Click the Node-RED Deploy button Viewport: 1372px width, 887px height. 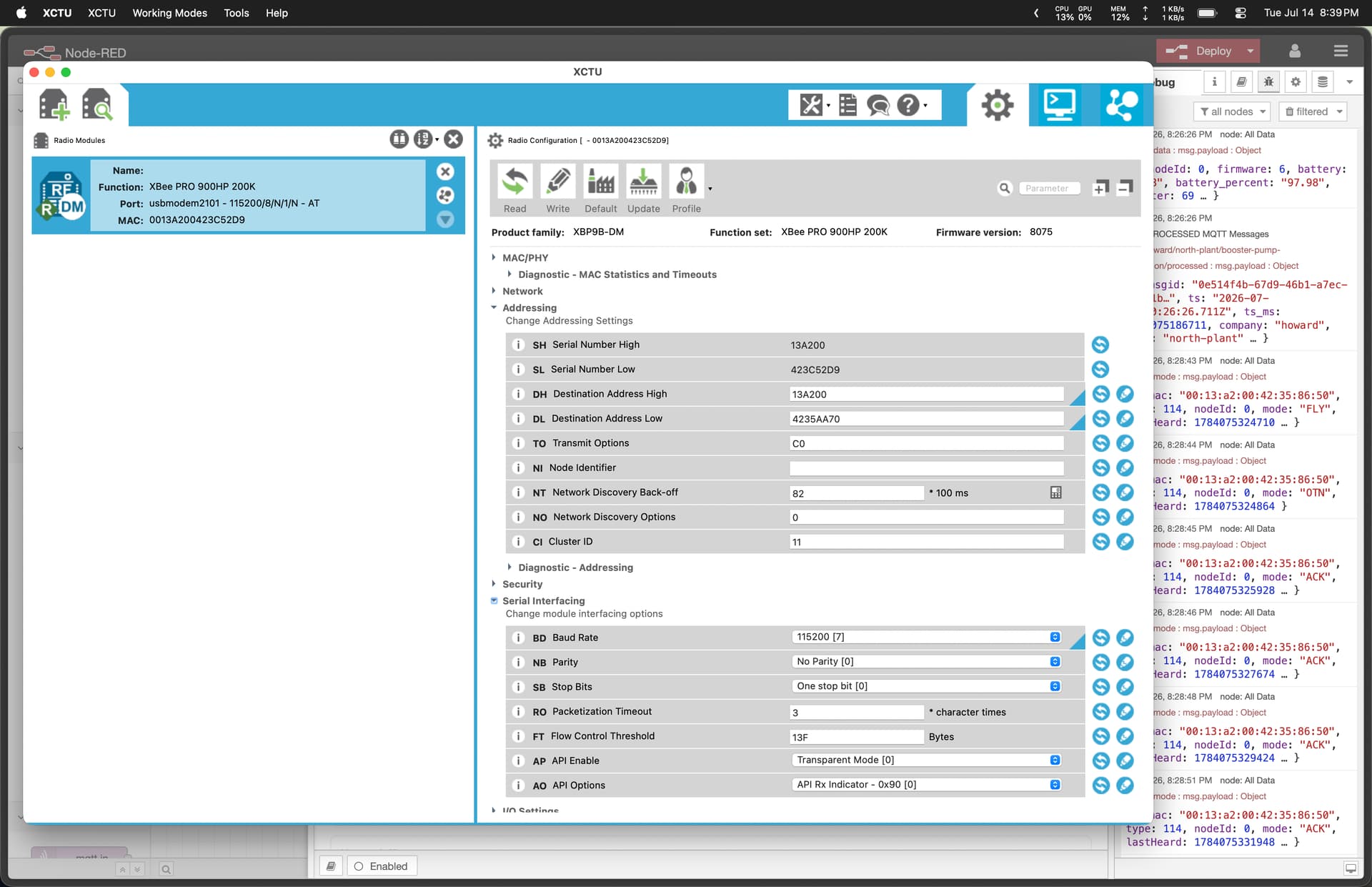click(x=1200, y=51)
